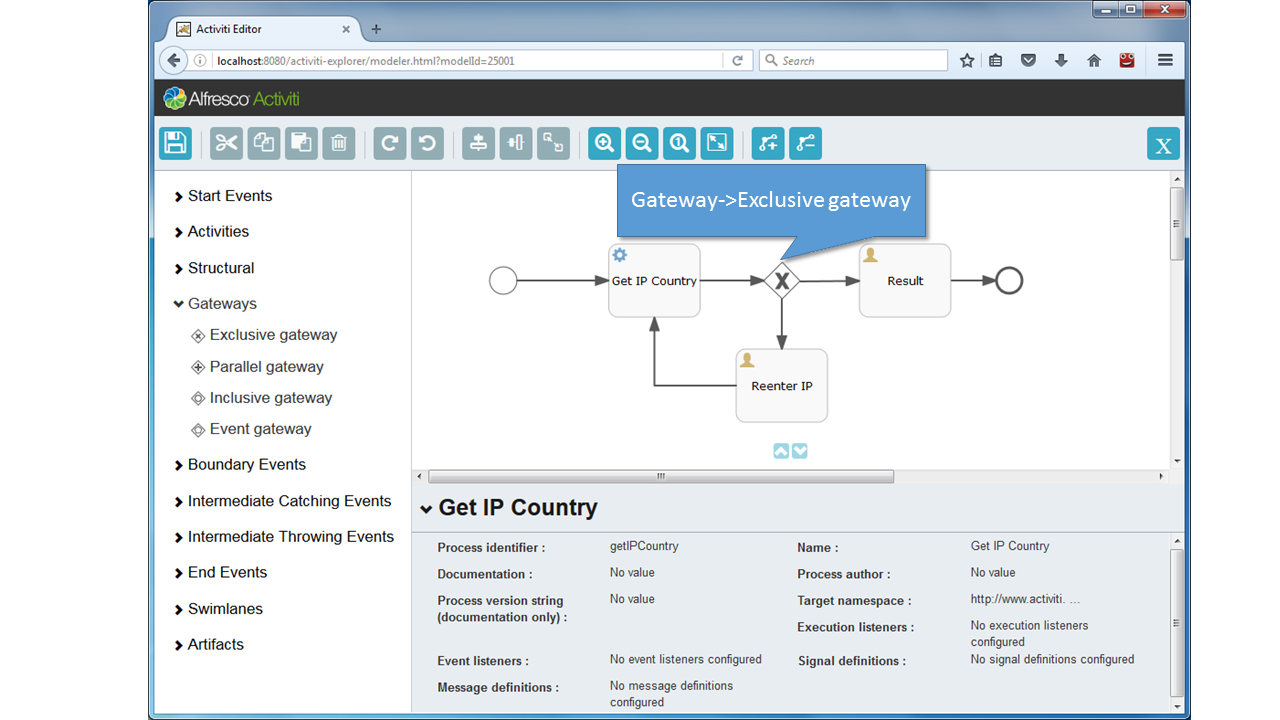This screenshot has width=1280, height=720.
Task: Collapse properties panel with the up arrow
Action: [x=781, y=451]
